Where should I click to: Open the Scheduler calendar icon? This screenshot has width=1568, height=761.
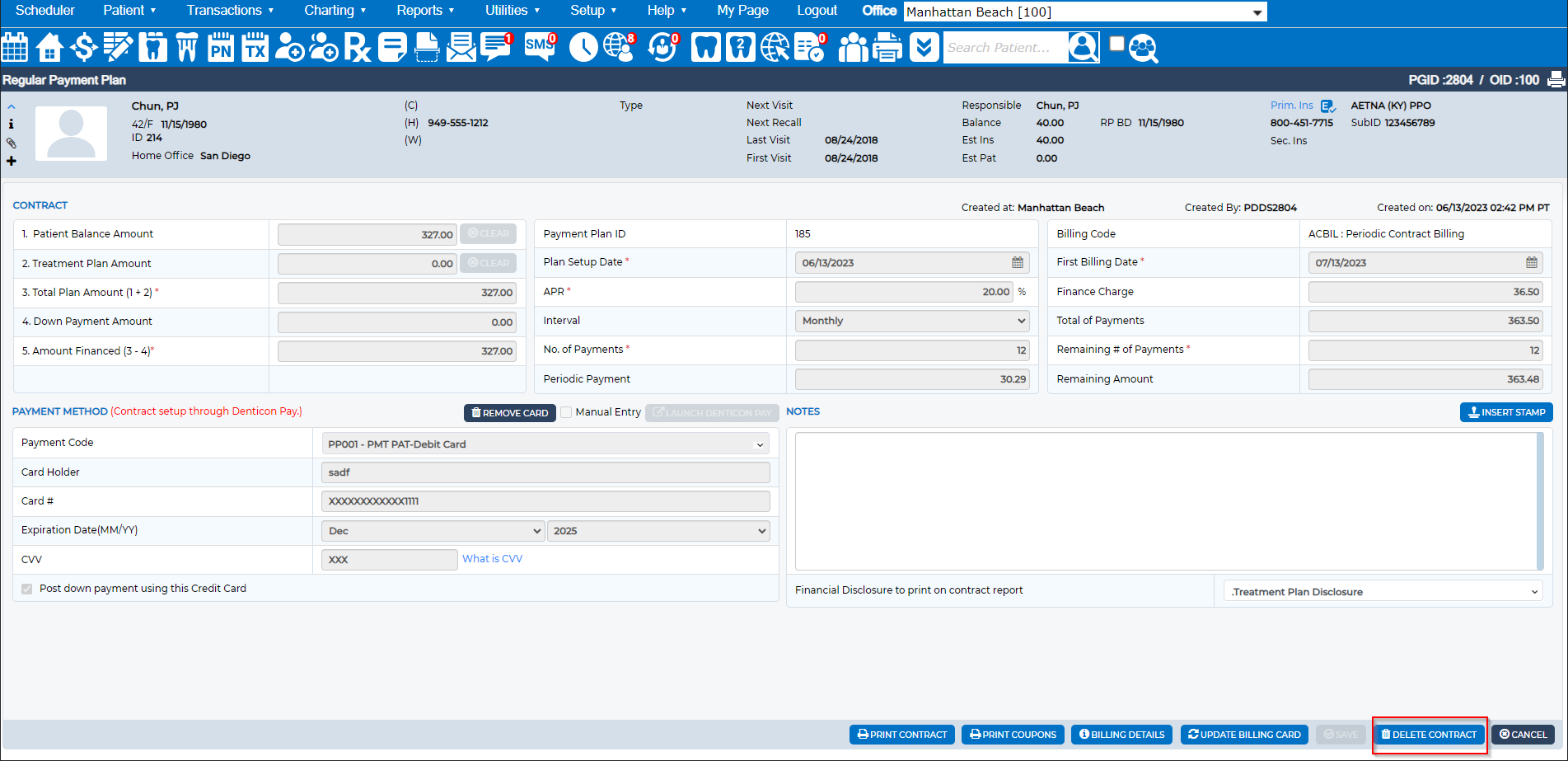[x=15, y=47]
